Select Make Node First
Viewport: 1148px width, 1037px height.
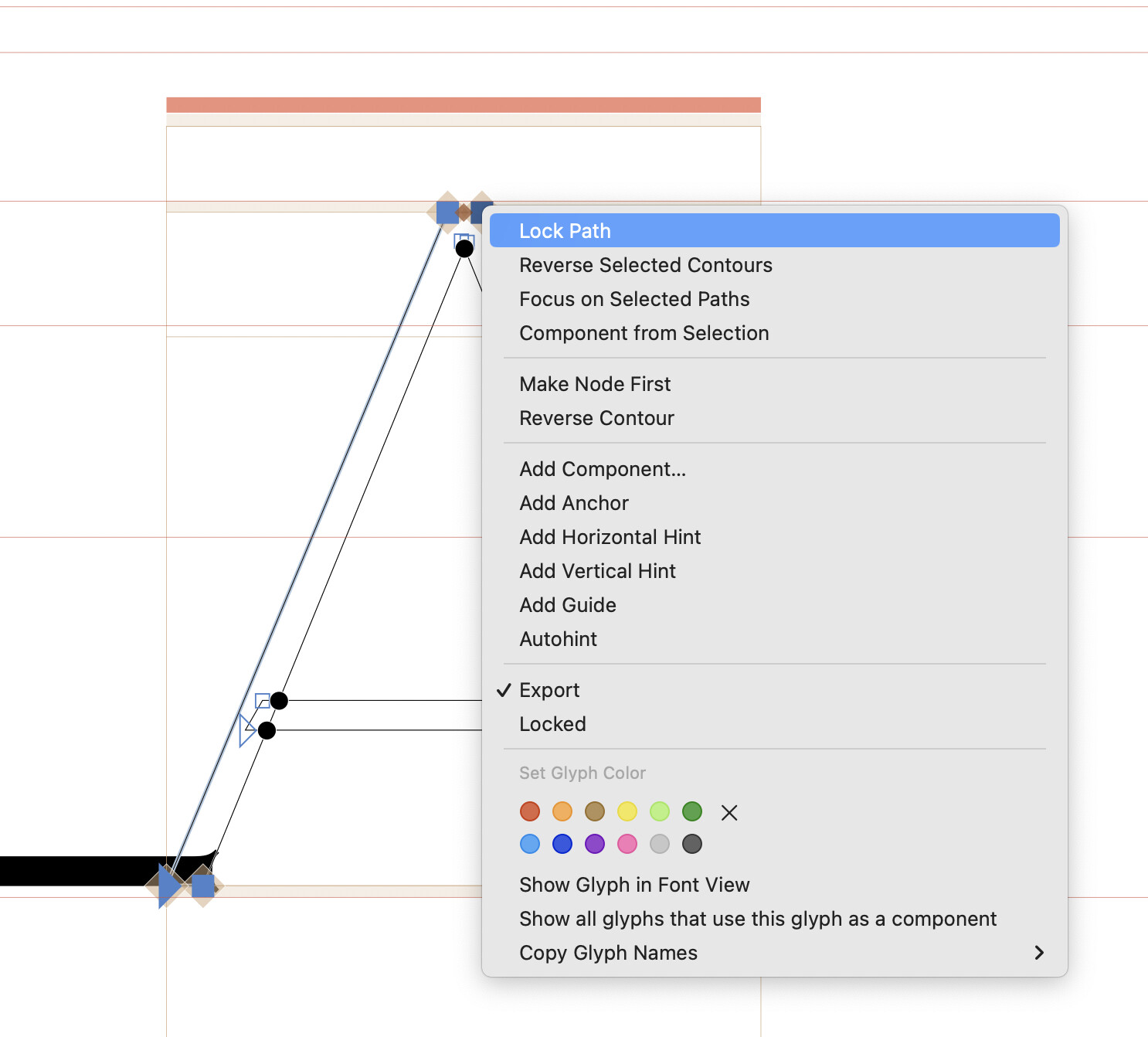tap(595, 384)
